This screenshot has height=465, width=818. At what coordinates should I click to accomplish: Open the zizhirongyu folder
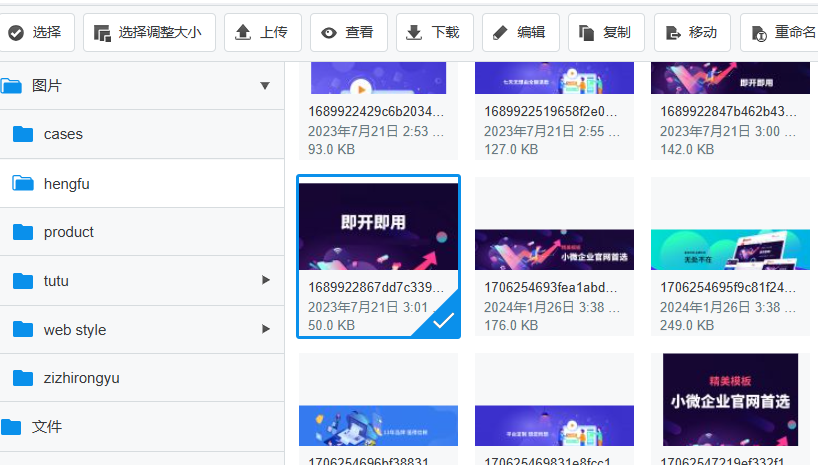[x=81, y=378]
